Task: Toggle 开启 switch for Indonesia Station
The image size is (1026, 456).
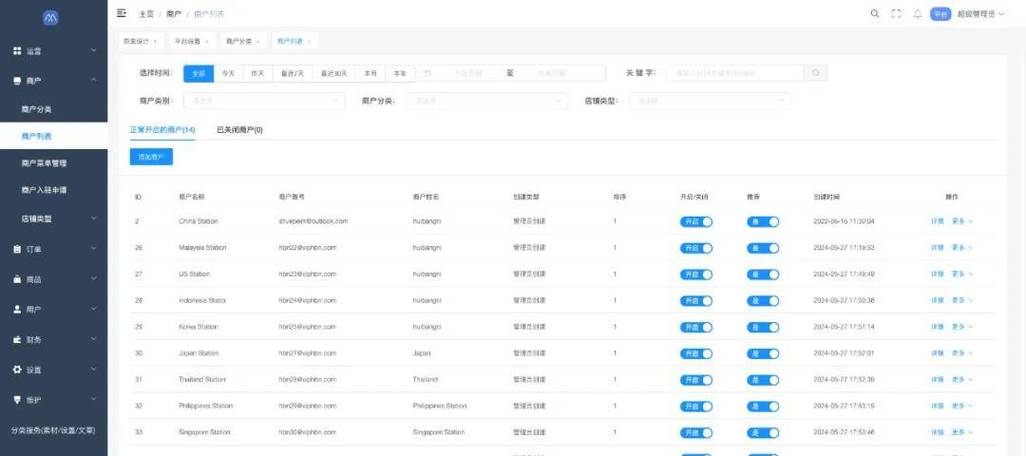Action: pos(696,301)
